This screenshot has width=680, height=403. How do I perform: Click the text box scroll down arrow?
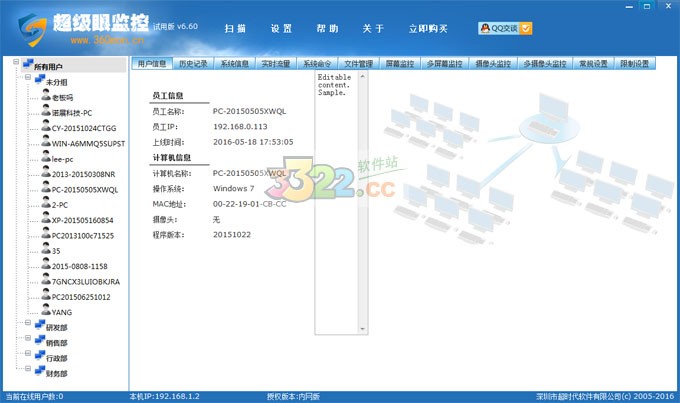click(x=363, y=329)
